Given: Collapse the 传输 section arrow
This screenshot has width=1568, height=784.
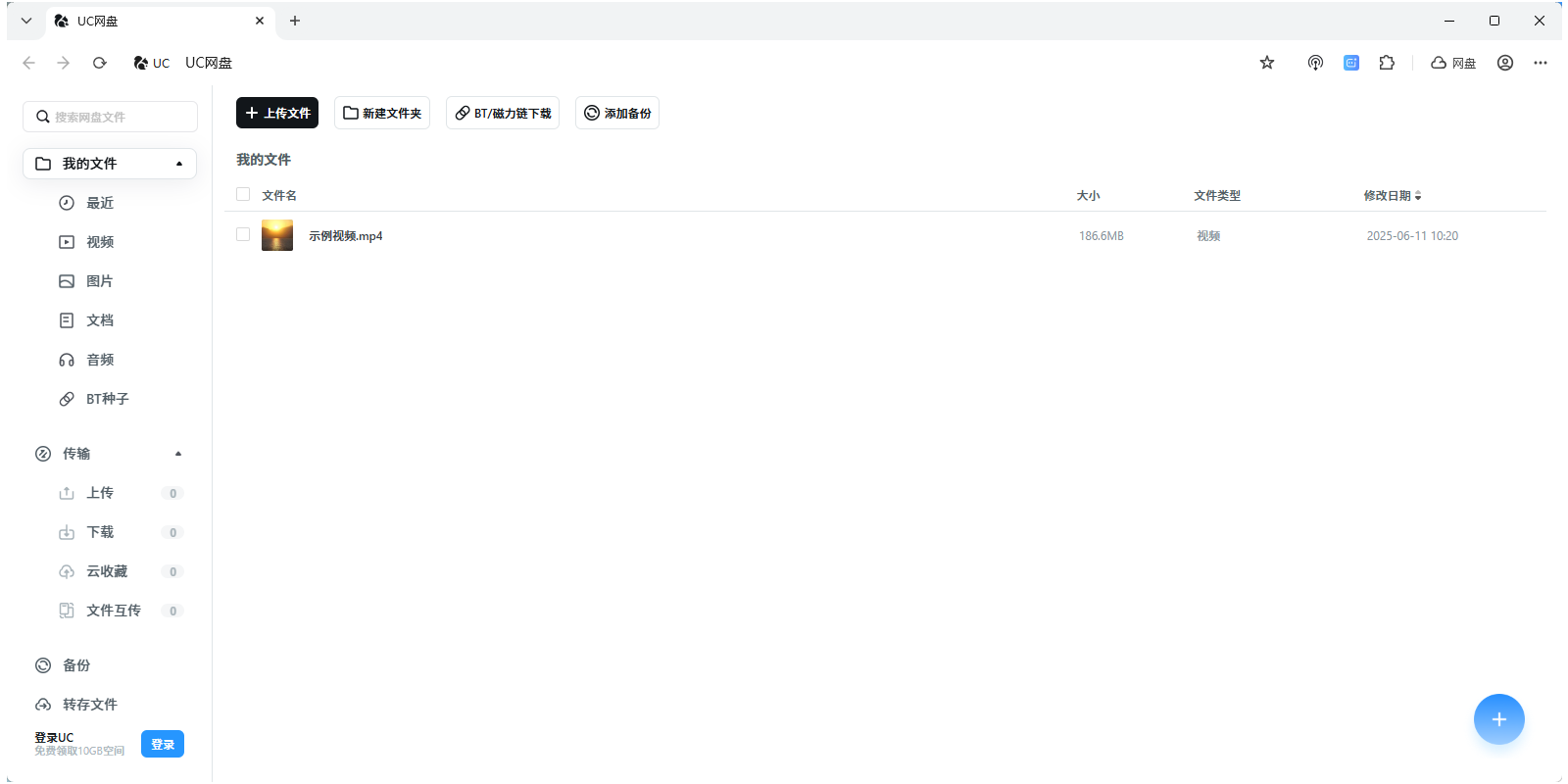Looking at the screenshot, I should pos(178,454).
